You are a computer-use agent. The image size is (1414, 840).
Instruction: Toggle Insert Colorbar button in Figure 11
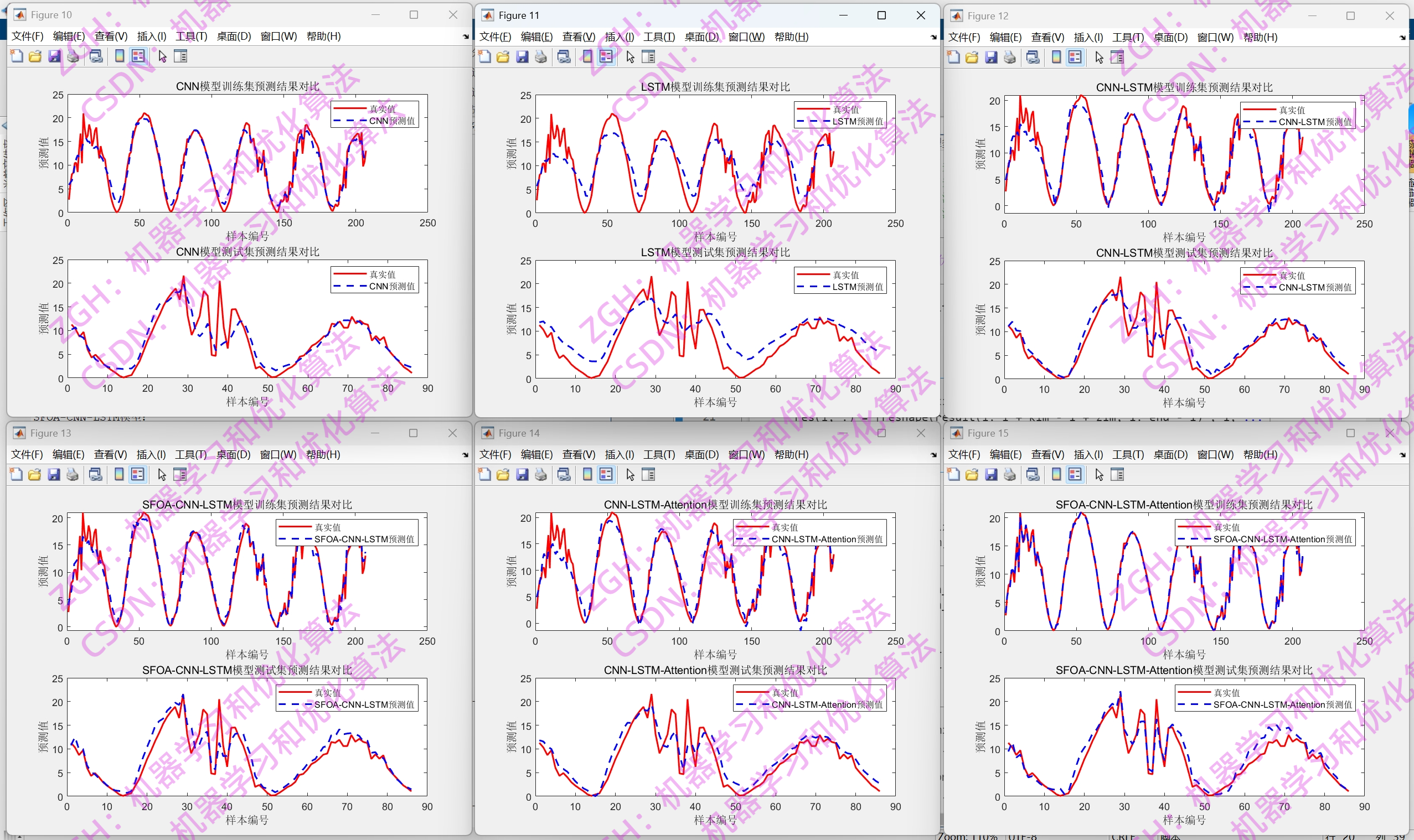pos(588,56)
